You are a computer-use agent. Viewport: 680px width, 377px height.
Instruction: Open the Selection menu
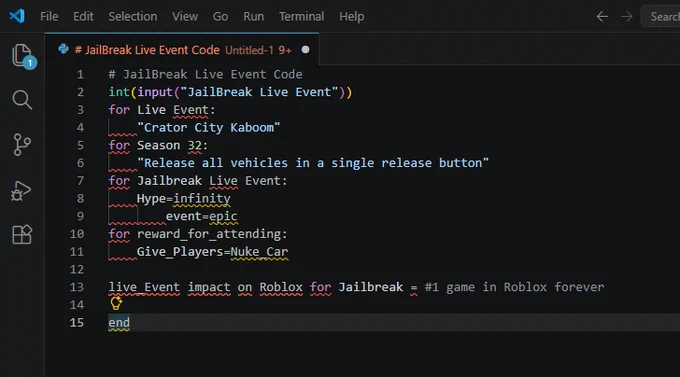click(133, 16)
